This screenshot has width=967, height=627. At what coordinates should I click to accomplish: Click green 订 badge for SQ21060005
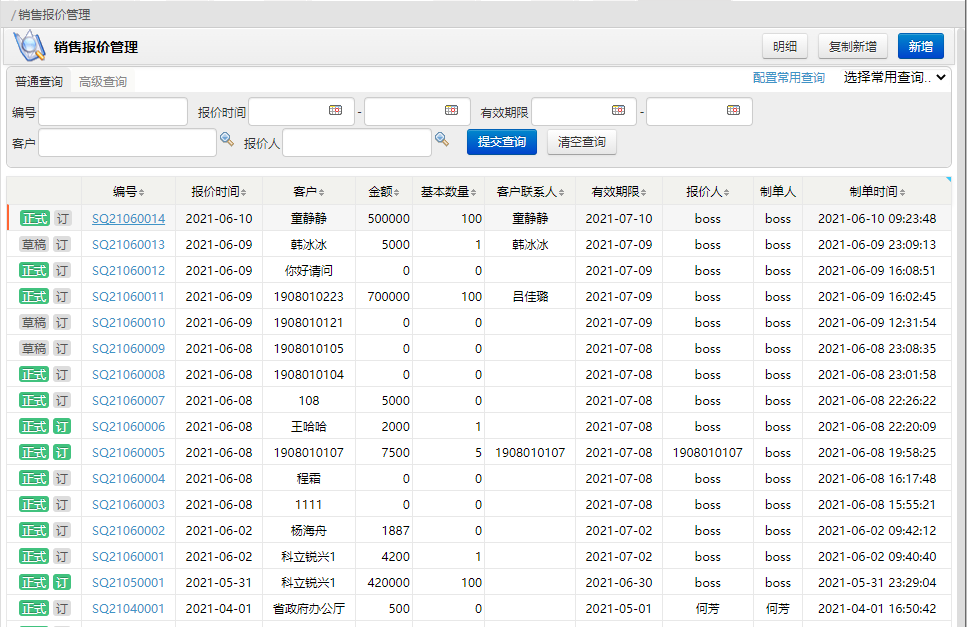[x=62, y=452]
